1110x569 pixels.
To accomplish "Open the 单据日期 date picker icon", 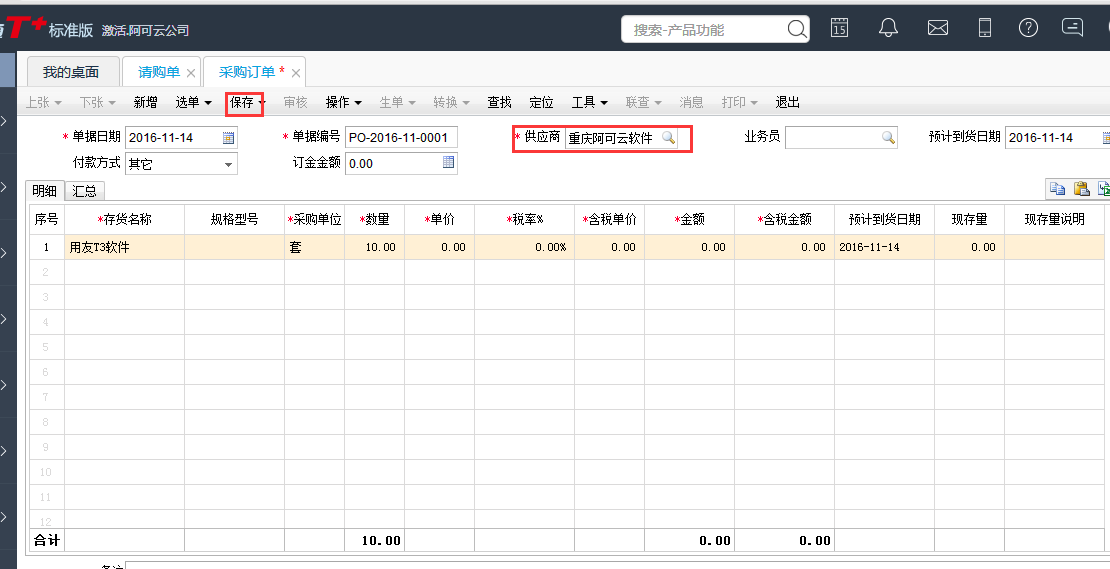I will [x=228, y=137].
